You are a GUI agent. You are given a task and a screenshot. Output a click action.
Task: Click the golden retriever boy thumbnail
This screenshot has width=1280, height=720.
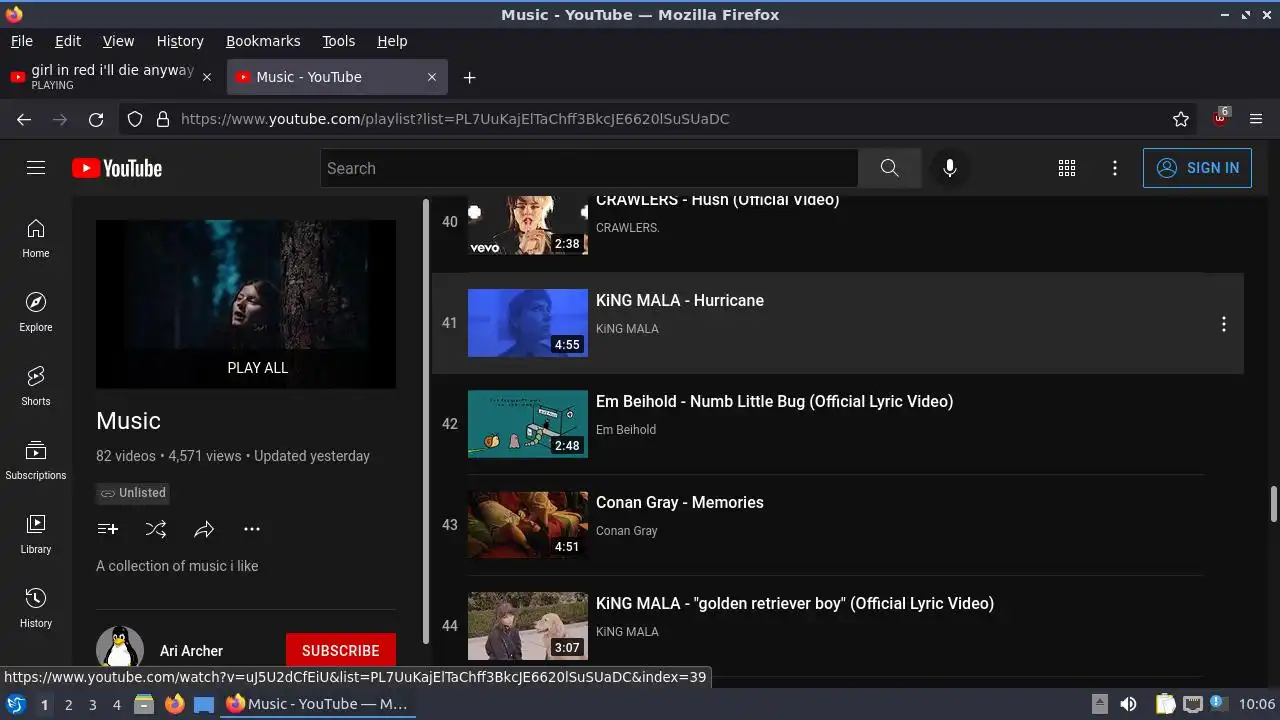528,626
